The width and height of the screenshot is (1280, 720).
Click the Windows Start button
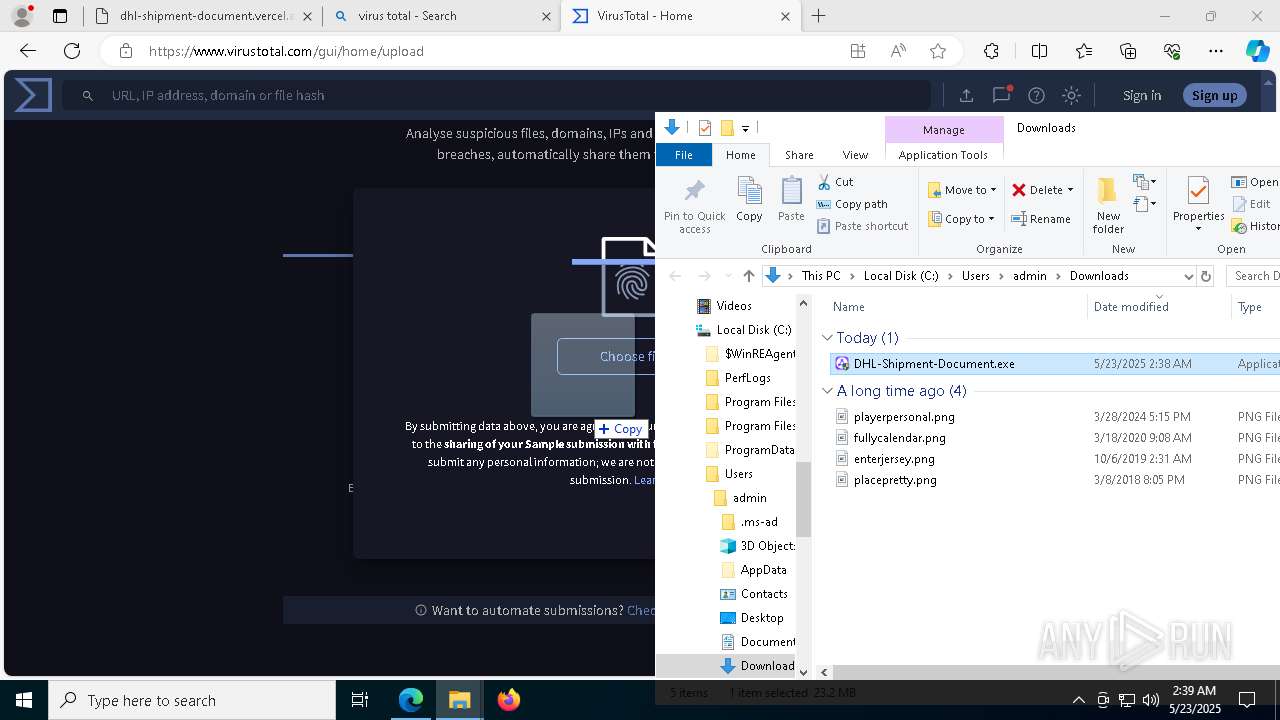pos(24,700)
